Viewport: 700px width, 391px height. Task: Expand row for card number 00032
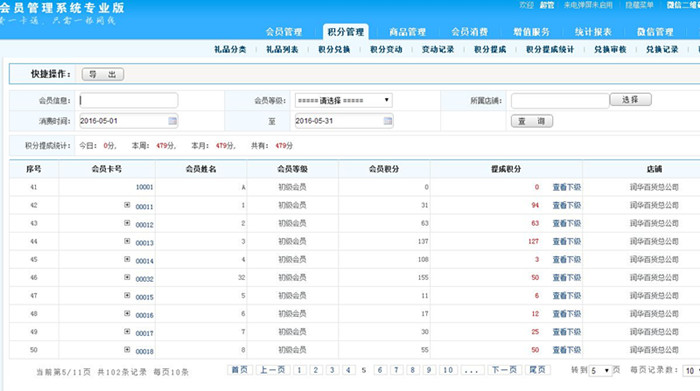click(127, 277)
